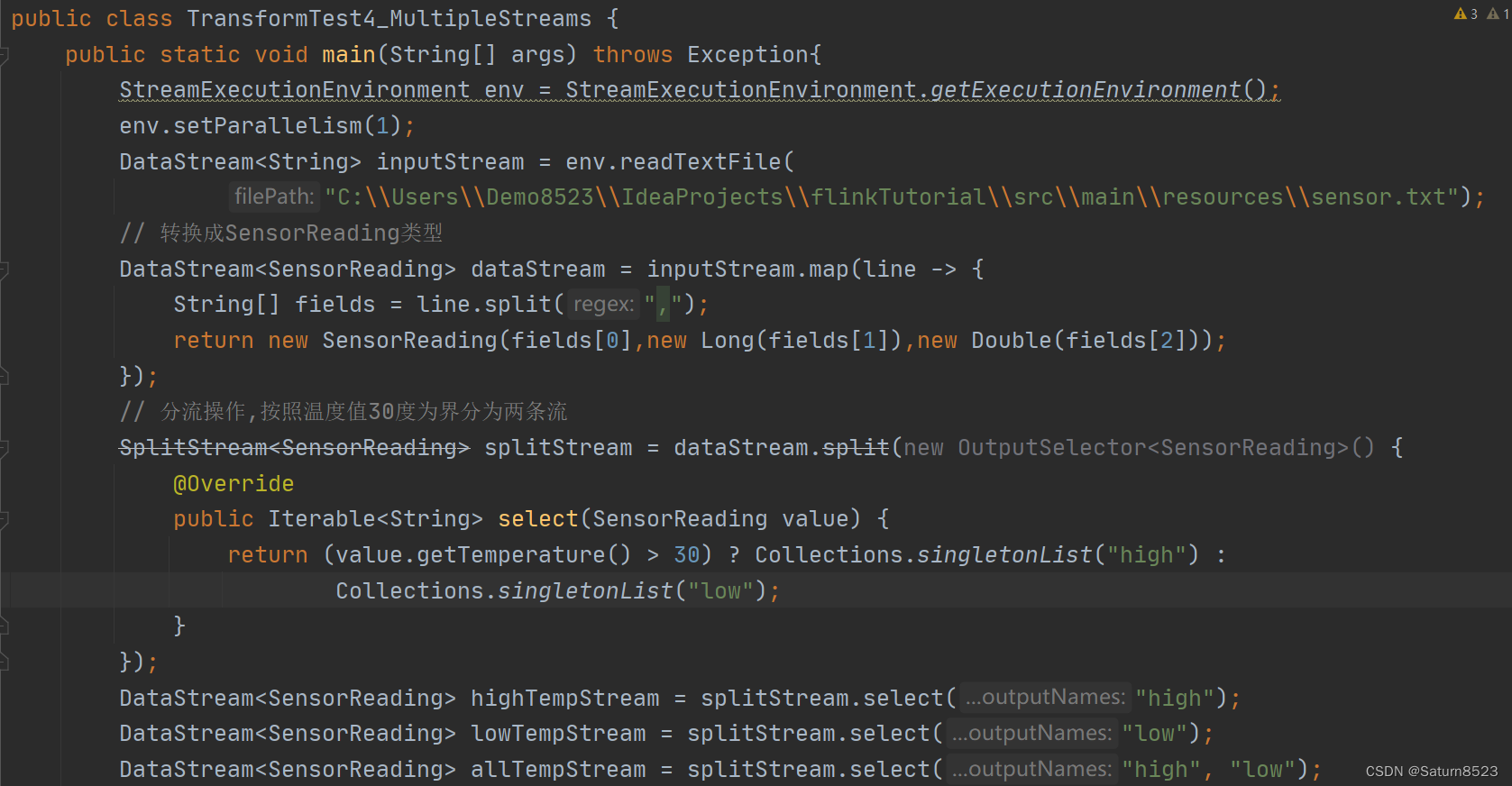Click the readTextFile method call
The height and width of the screenshot is (786, 1512).
pyautogui.click(x=701, y=162)
